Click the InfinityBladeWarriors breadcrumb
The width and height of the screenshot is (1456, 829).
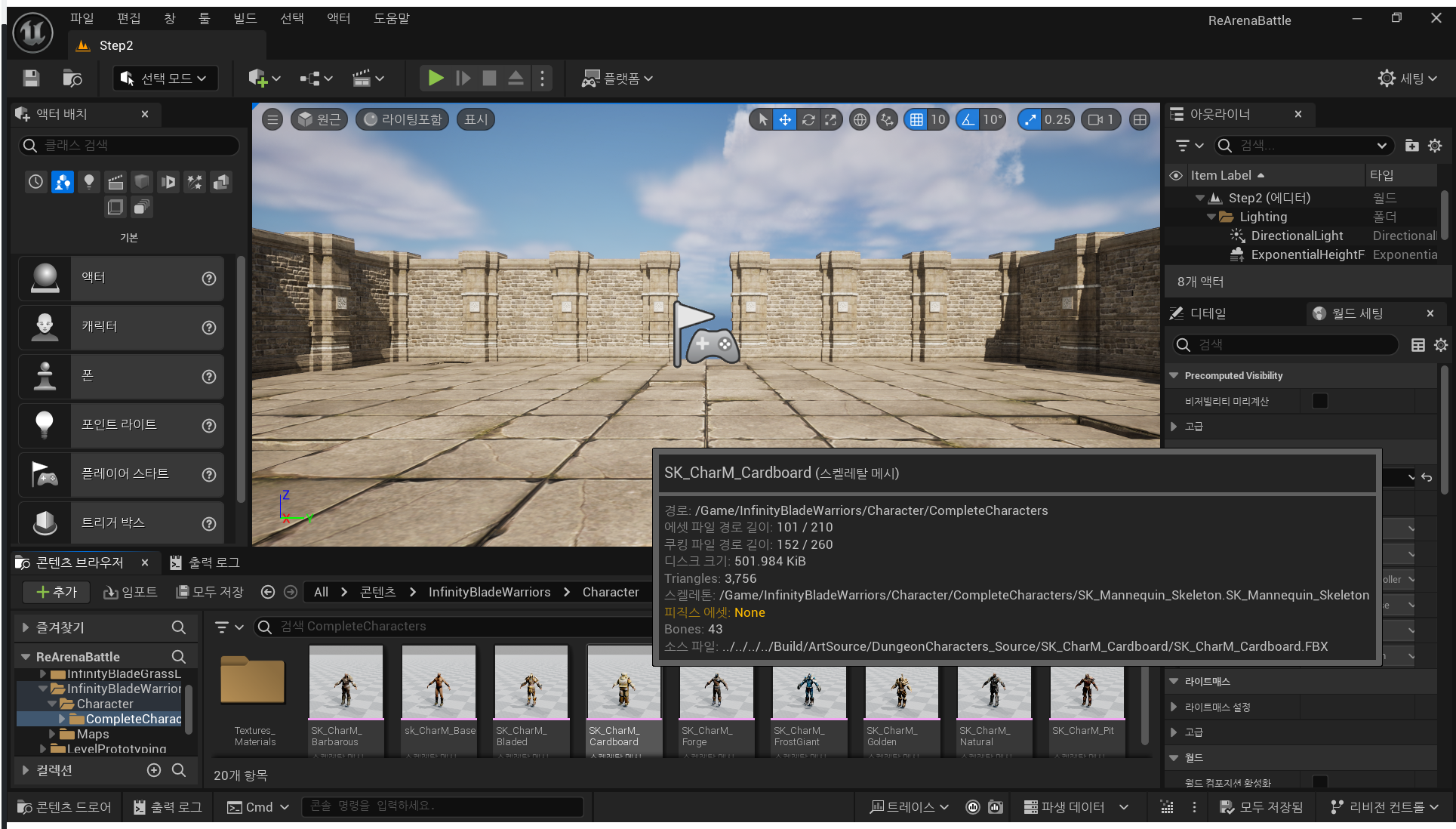coord(489,592)
